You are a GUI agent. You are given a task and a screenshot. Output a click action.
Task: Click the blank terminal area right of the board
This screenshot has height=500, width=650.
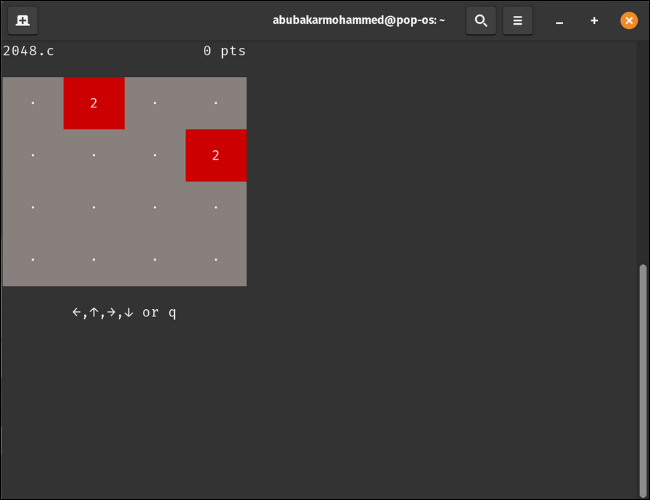pos(440,200)
